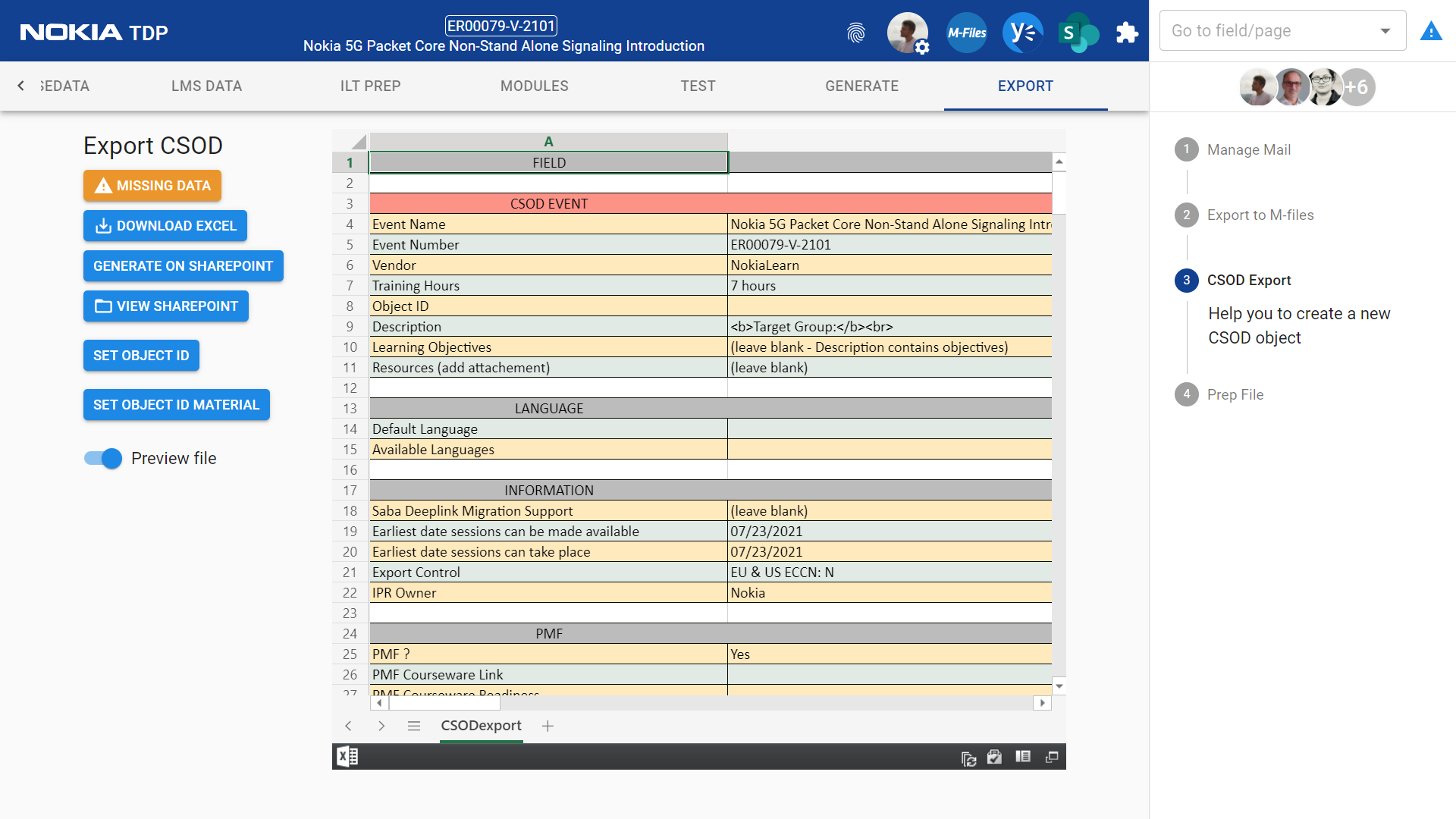Image resolution: width=1456 pixels, height=819 pixels.
Task: Open the Yammer icon
Action: pos(1022,33)
